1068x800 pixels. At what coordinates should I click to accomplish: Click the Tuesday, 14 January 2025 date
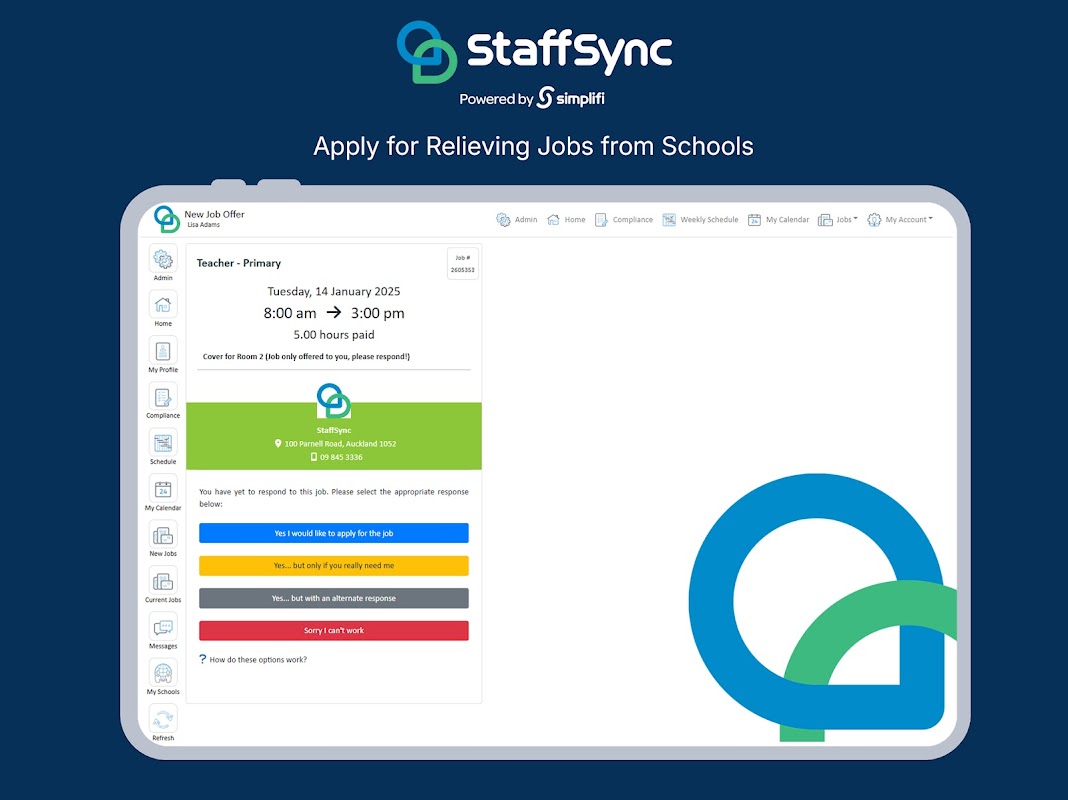[x=334, y=291]
